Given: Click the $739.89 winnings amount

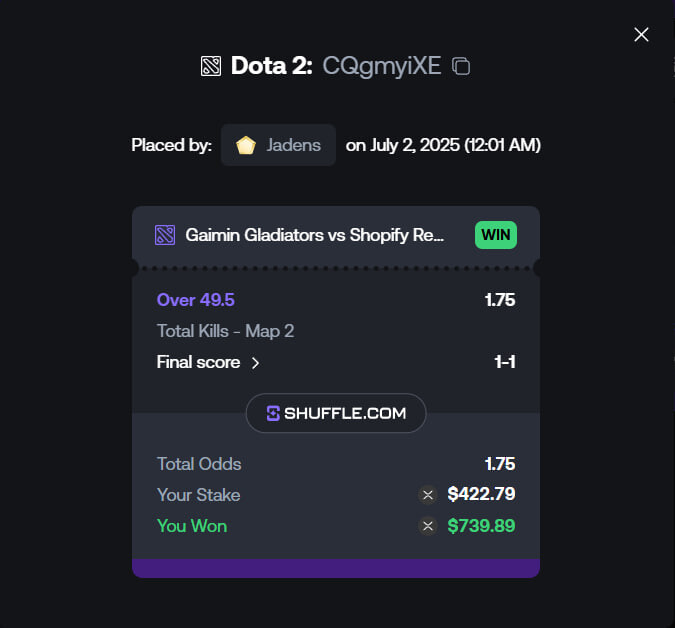Looking at the screenshot, I should (x=481, y=526).
